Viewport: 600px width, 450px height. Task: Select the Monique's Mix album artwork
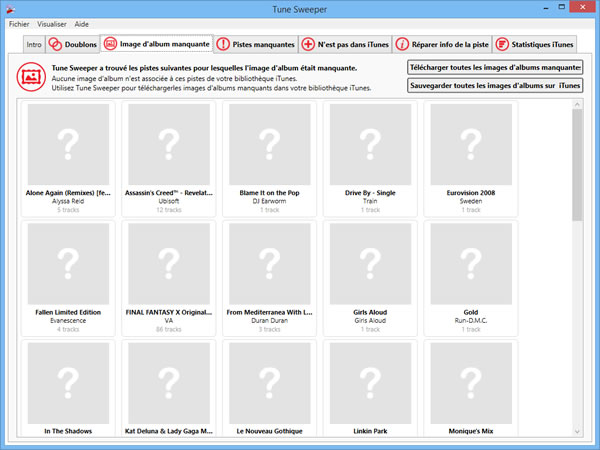pyautogui.click(x=471, y=383)
